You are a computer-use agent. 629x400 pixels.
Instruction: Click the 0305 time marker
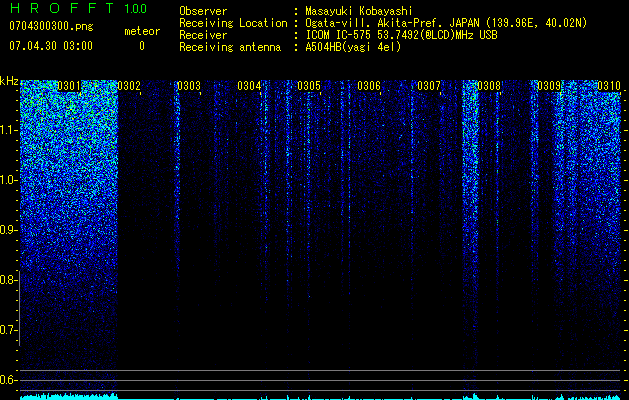309,86
